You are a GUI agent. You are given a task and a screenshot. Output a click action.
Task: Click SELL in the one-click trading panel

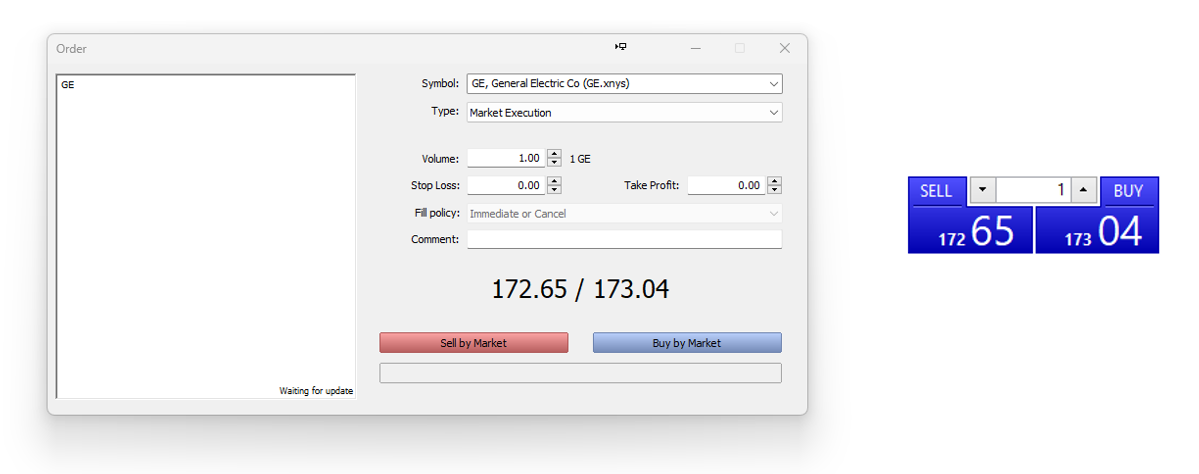(936, 191)
